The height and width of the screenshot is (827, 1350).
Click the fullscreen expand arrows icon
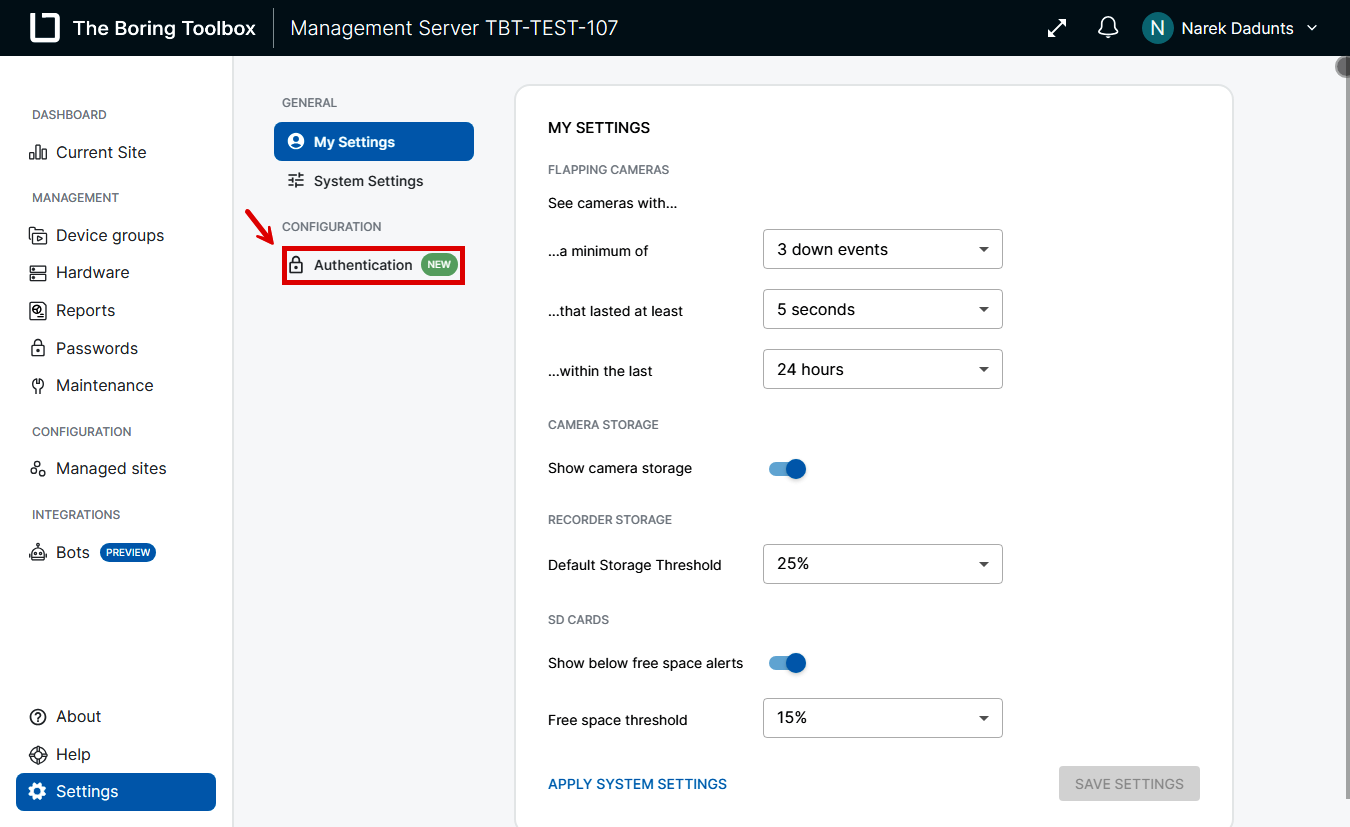click(1057, 28)
